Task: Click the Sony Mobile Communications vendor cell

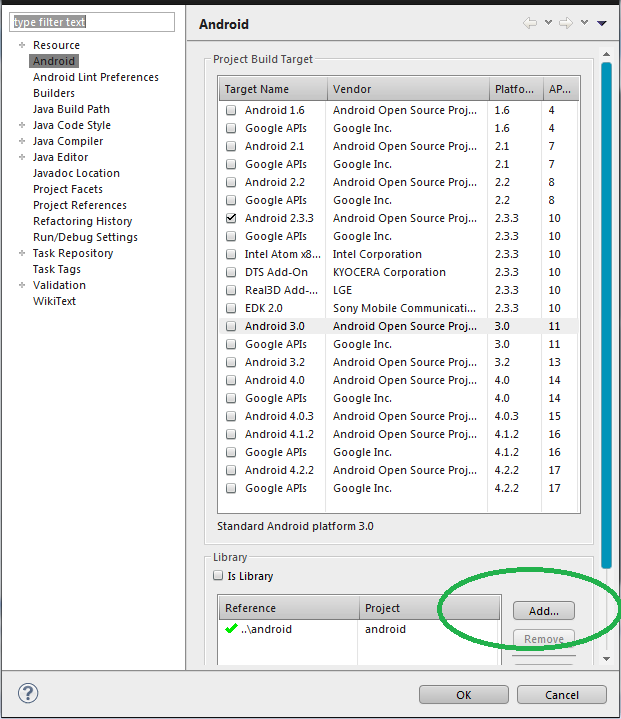Action: click(x=404, y=308)
